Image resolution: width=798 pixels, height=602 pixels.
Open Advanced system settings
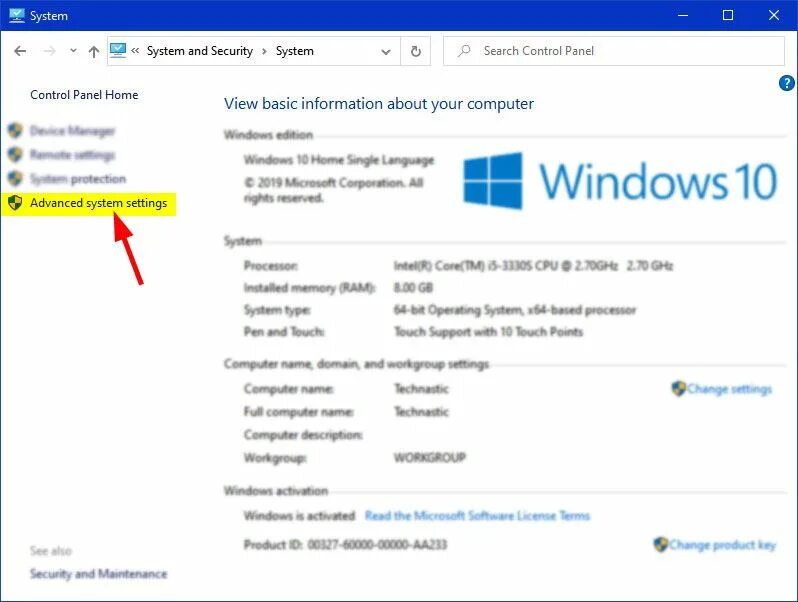tap(98, 203)
